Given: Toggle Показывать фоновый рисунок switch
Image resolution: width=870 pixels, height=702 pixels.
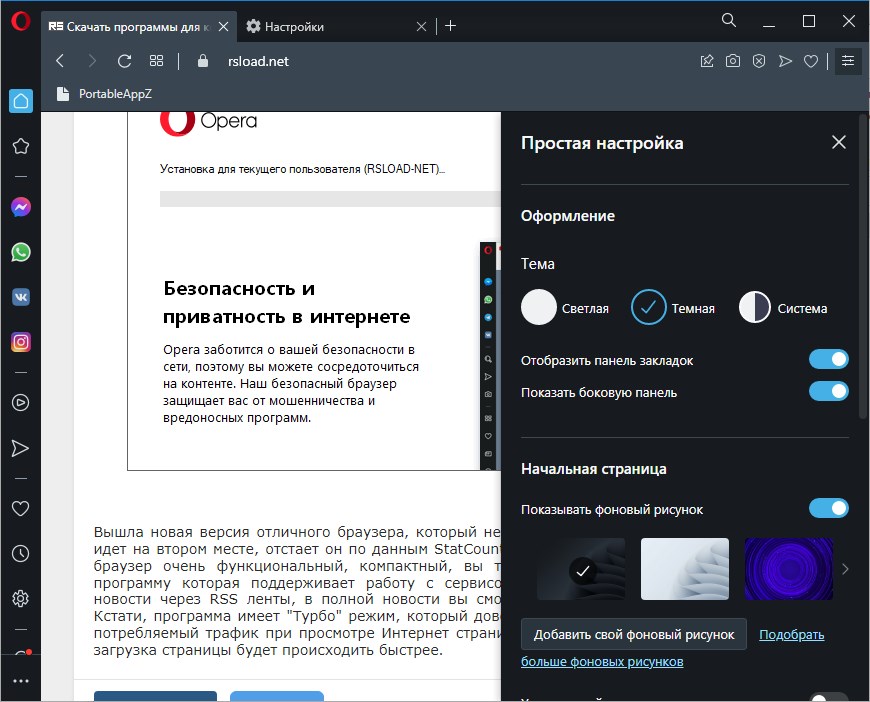Looking at the screenshot, I should pyautogui.click(x=828, y=508).
